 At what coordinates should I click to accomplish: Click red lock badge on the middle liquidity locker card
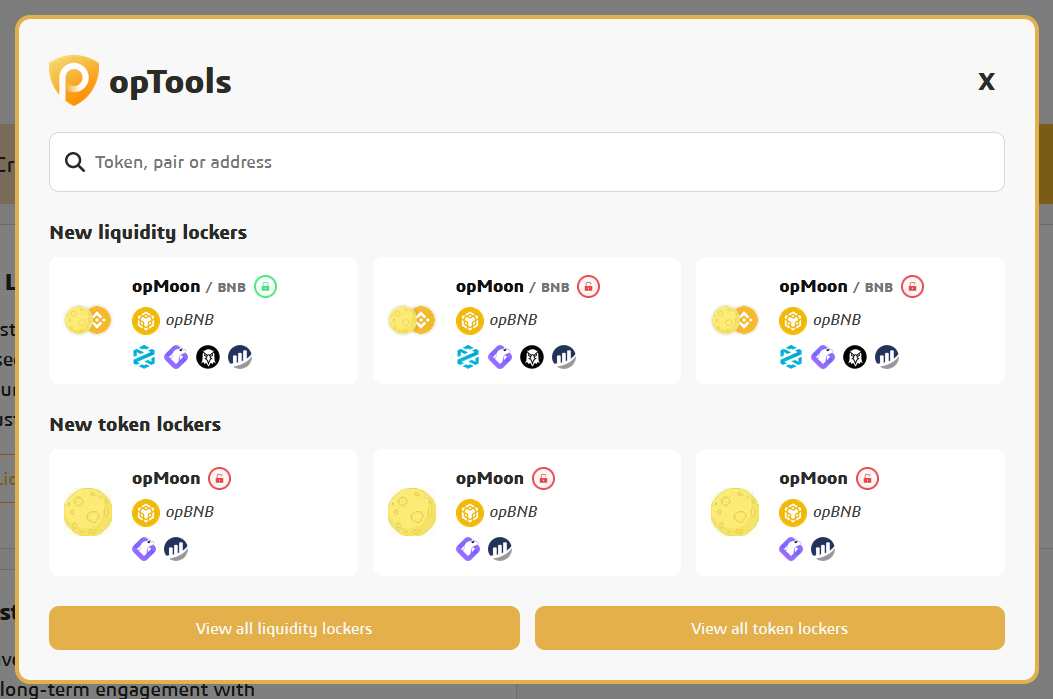588,287
